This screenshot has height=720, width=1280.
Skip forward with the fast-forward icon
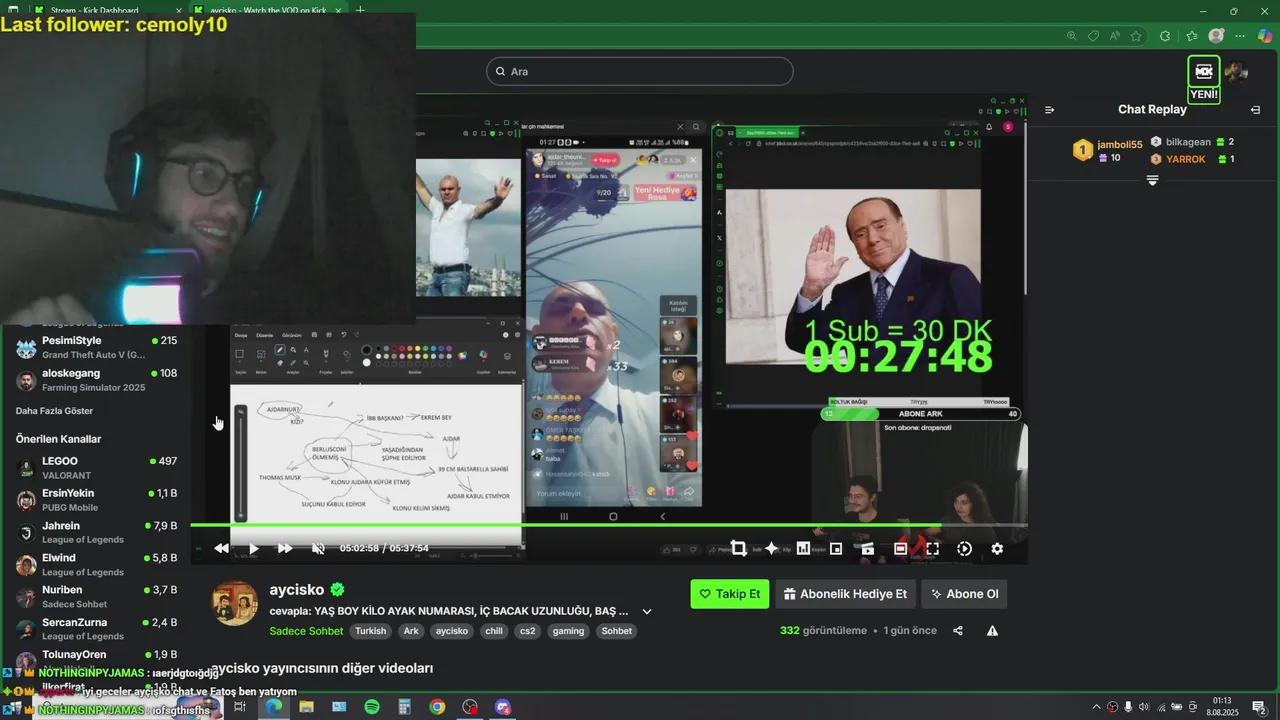(x=285, y=548)
